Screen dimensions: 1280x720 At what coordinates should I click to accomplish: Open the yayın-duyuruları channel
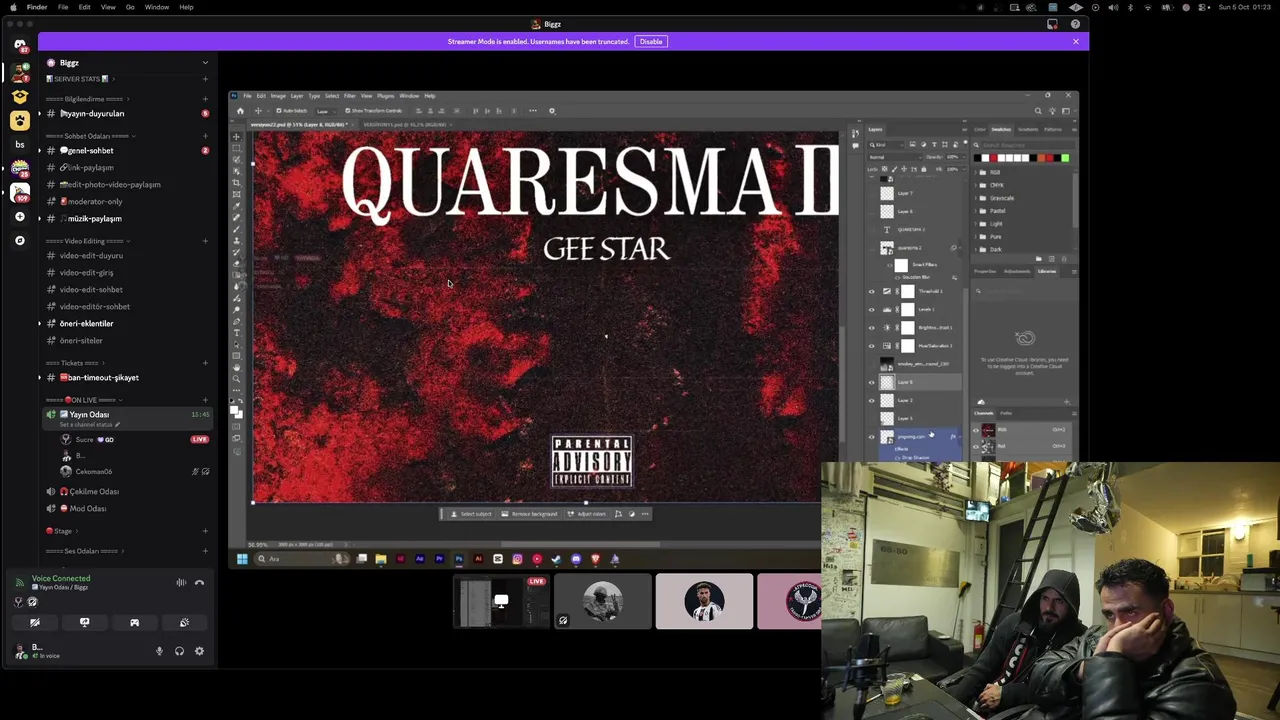(x=92, y=113)
